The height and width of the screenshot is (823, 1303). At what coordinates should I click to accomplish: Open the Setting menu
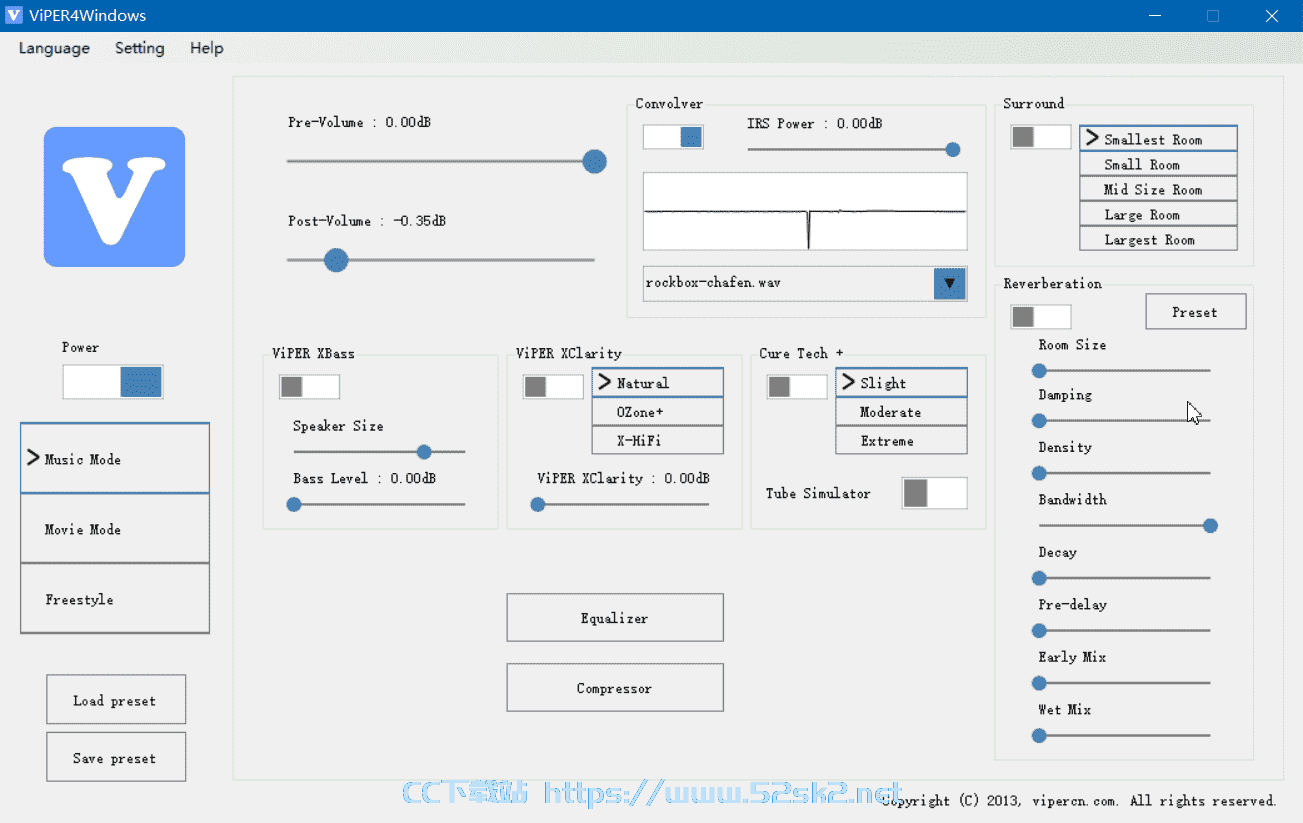(139, 48)
